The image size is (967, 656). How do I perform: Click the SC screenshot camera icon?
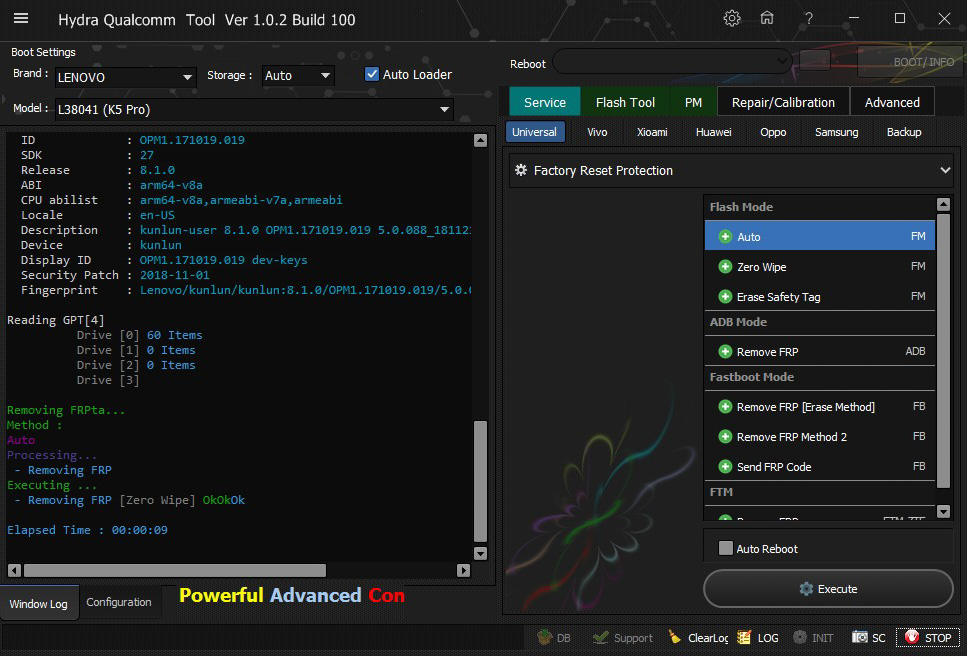(860, 637)
